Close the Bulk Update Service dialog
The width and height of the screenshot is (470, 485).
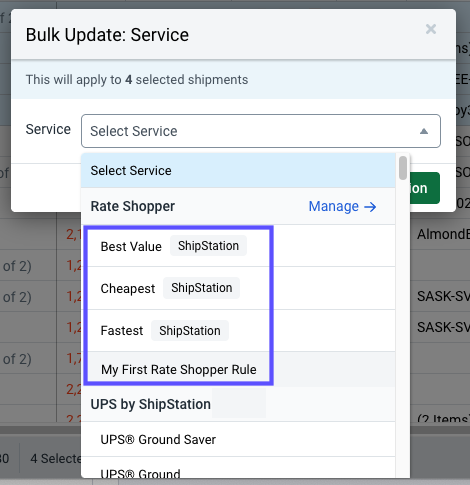click(431, 29)
